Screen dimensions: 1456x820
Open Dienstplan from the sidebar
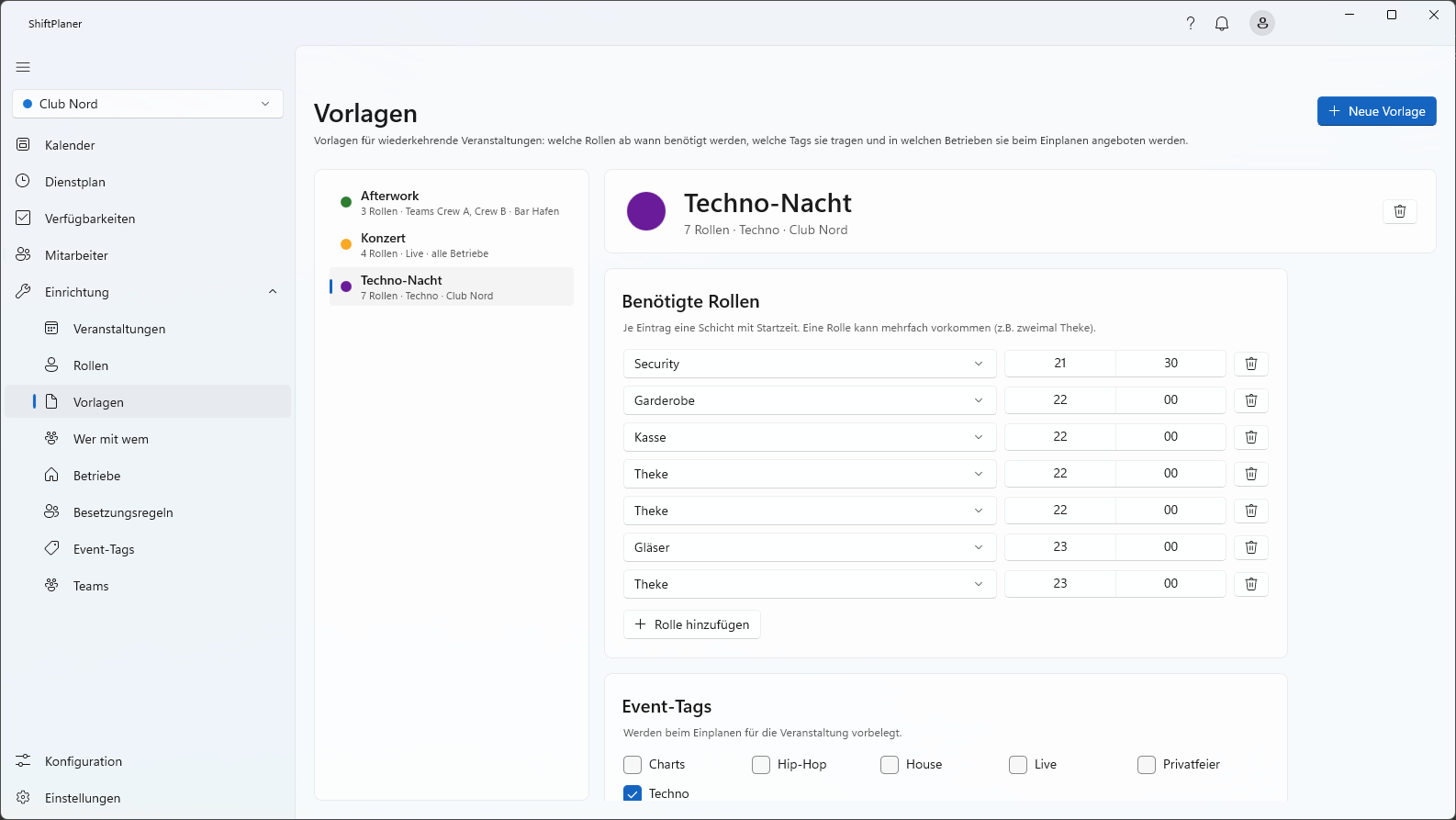pos(148,182)
